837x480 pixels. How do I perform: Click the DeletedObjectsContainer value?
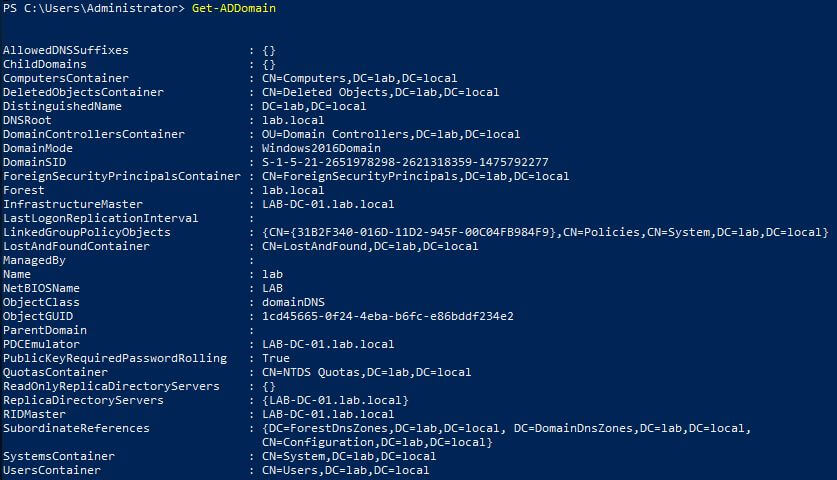(381, 92)
